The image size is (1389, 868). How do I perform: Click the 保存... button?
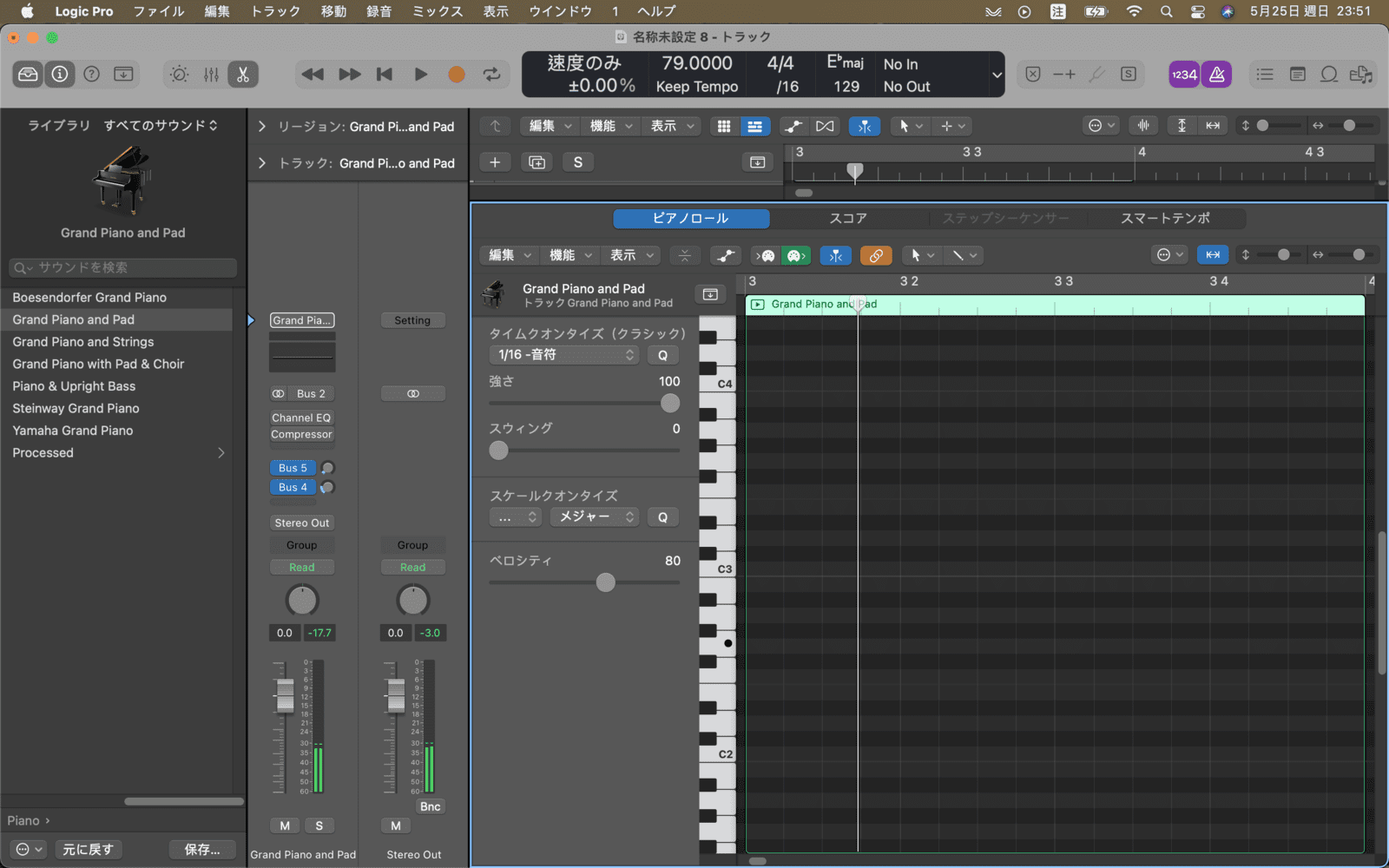tap(202, 850)
